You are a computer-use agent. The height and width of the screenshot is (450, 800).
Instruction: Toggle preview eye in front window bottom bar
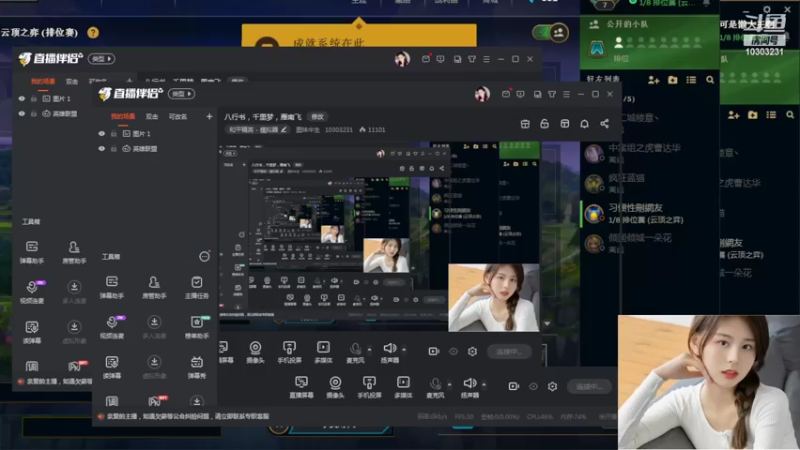click(x=533, y=386)
